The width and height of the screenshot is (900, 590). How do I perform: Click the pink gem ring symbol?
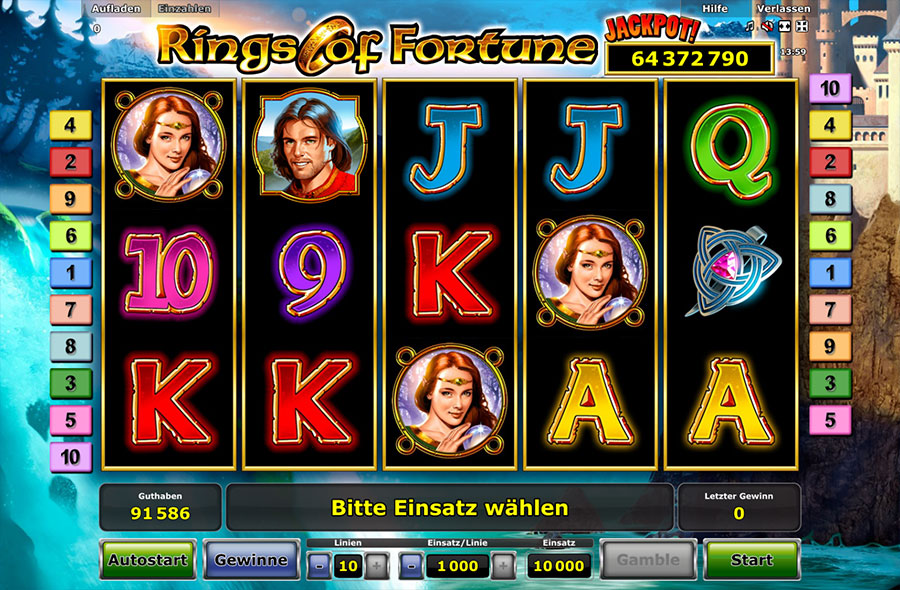(x=732, y=270)
